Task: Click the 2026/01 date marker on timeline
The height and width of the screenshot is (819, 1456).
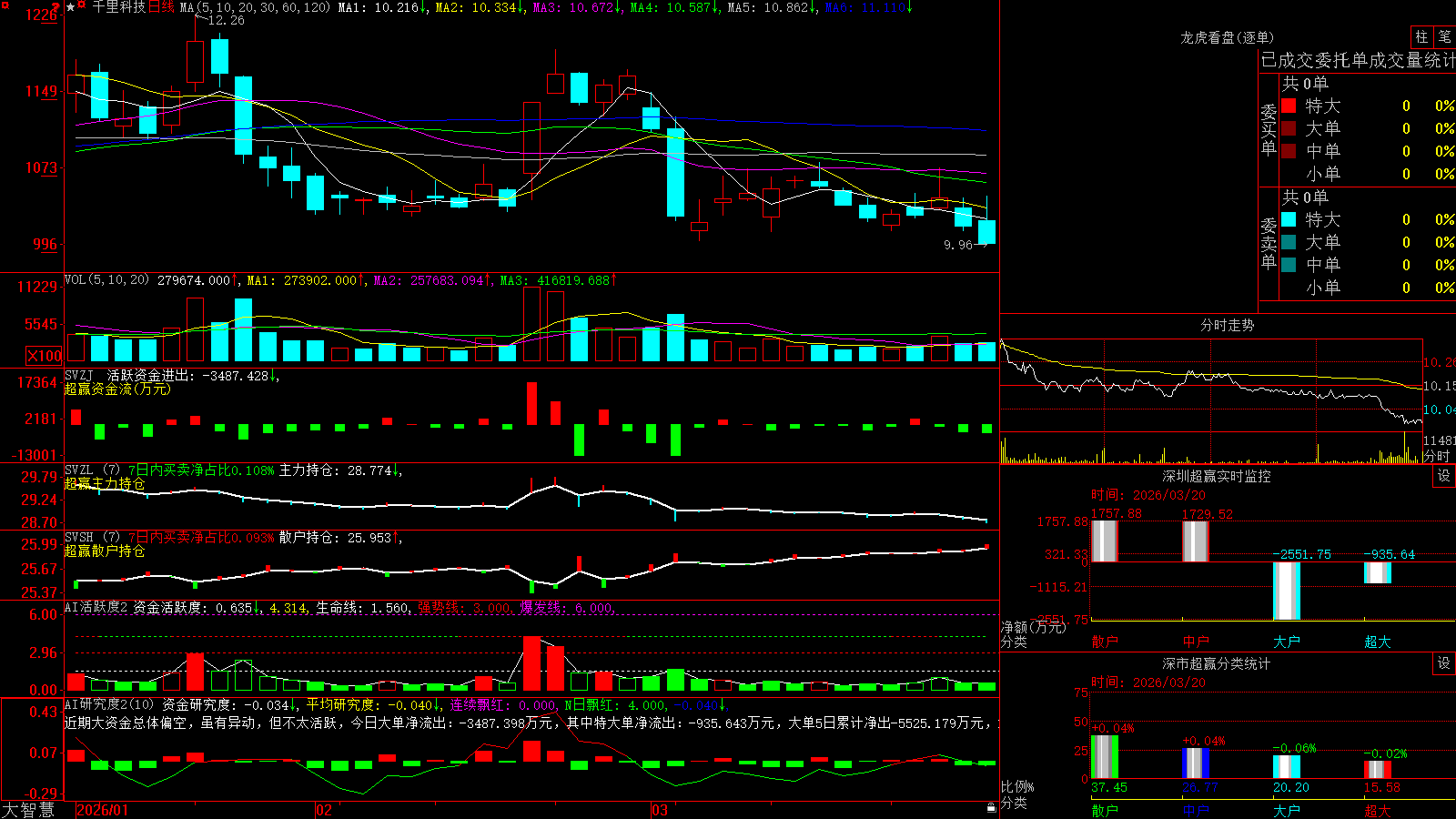Action: 102,810
